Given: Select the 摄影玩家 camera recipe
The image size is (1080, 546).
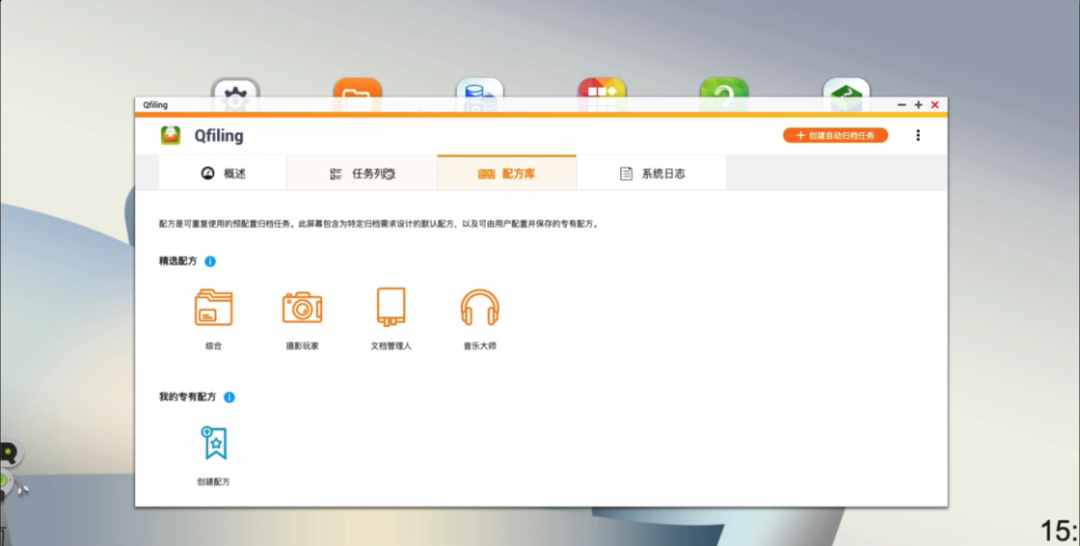Looking at the screenshot, I should (x=302, y=307).
